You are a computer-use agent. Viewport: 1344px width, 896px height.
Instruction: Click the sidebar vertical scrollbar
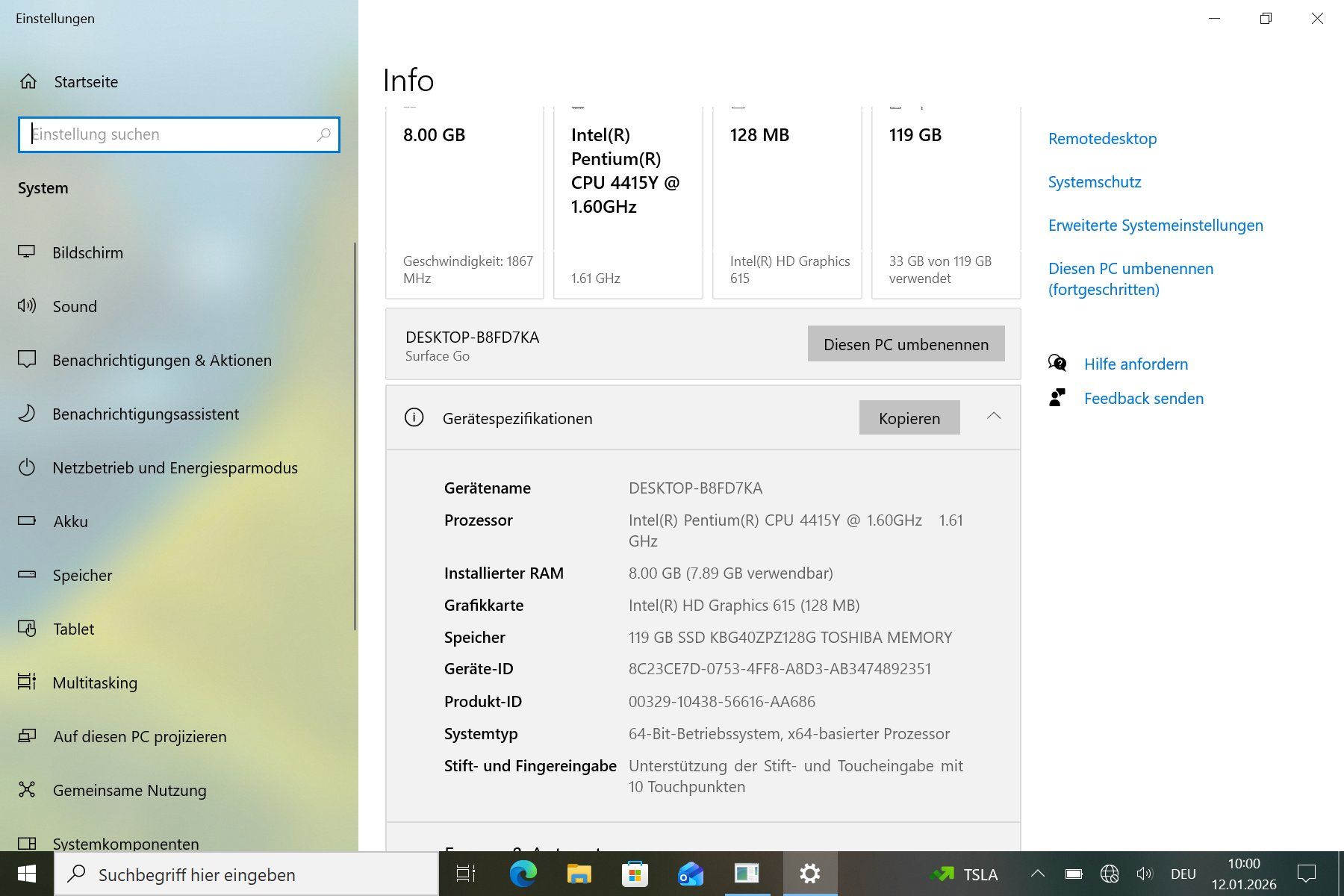click(x=355, y=436)
